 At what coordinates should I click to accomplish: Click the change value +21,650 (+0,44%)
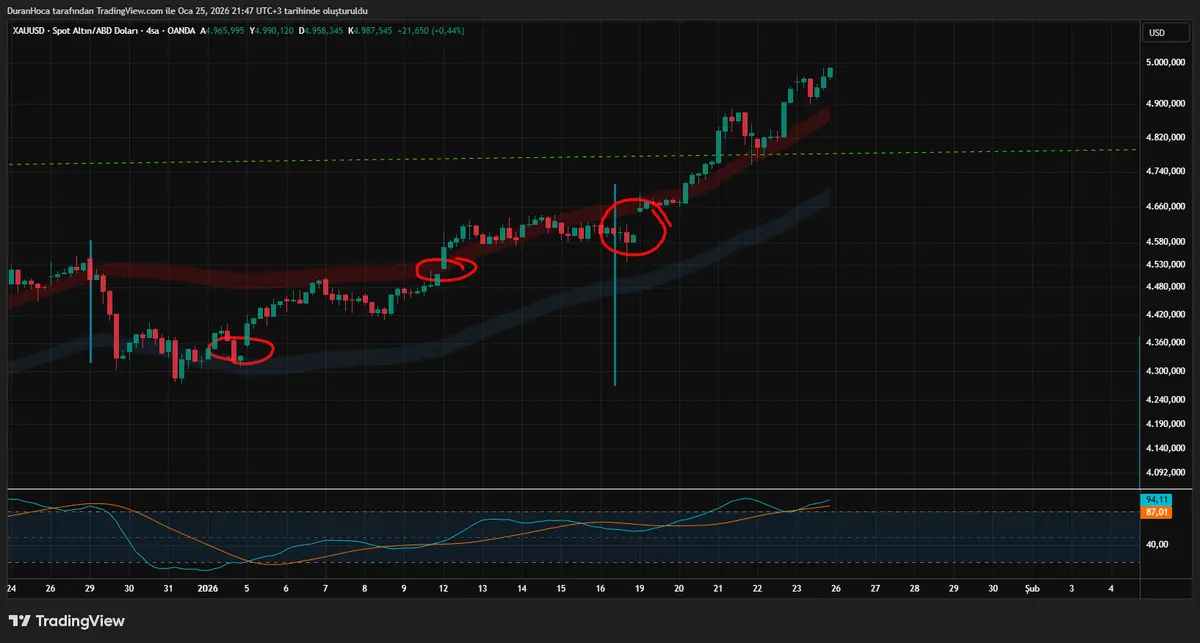point(431,31)
